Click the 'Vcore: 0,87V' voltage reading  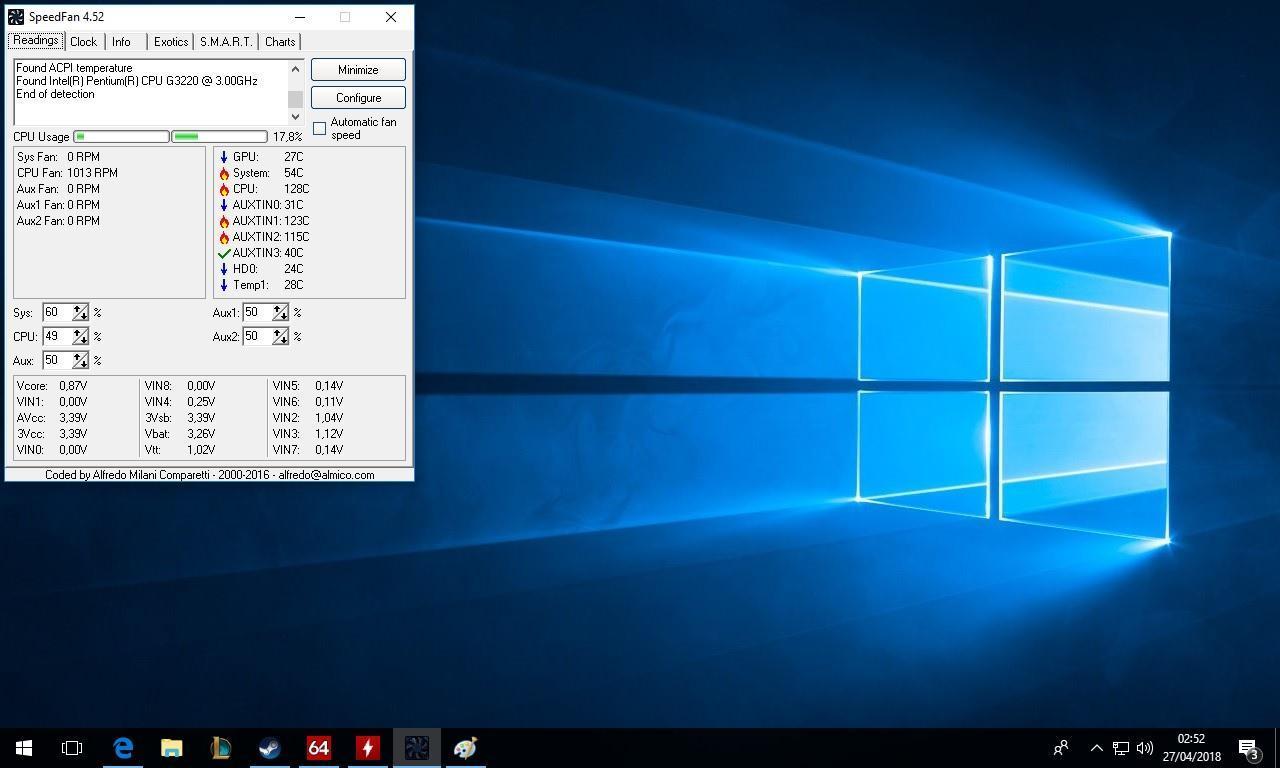[52, 386]
